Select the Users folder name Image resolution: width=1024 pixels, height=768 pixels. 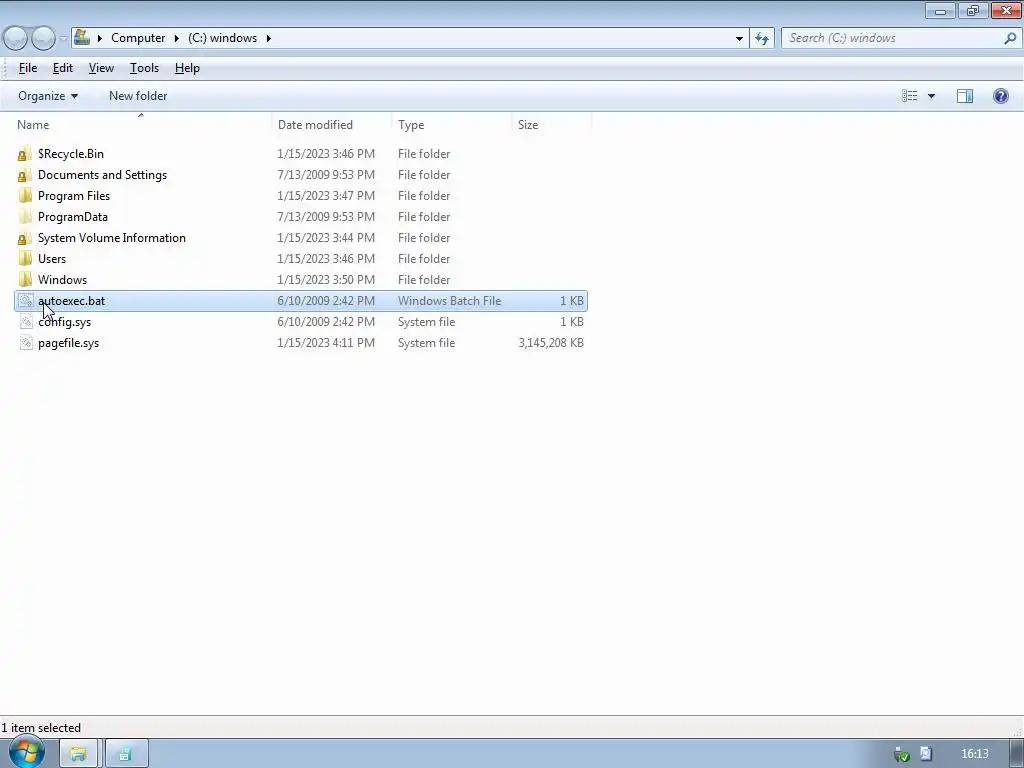[52, 259]
